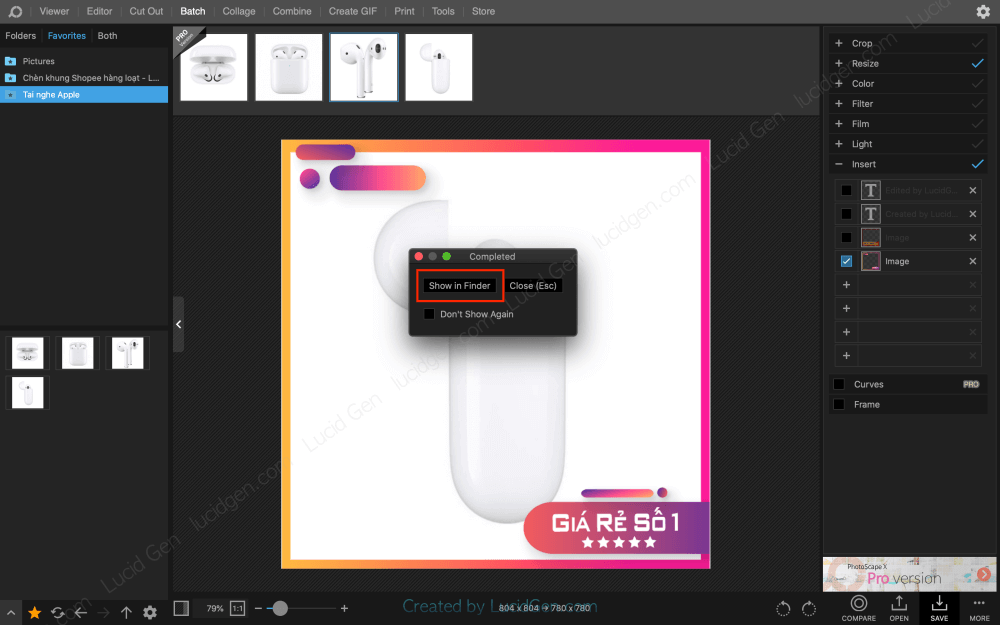Open the Cut Out tab

[146, 11]
